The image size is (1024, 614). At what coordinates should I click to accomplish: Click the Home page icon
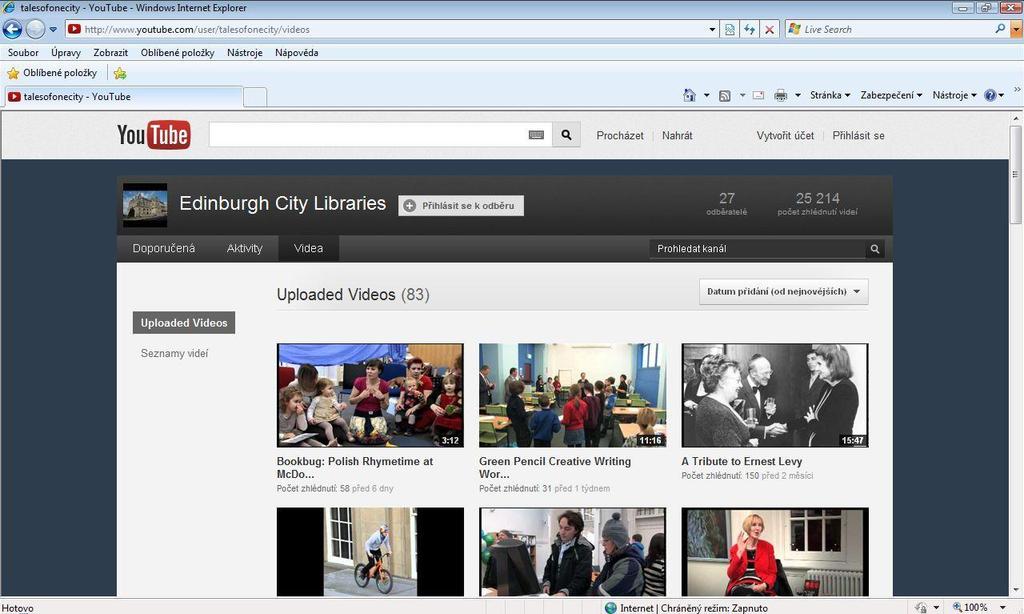click(x=689, y=95)
